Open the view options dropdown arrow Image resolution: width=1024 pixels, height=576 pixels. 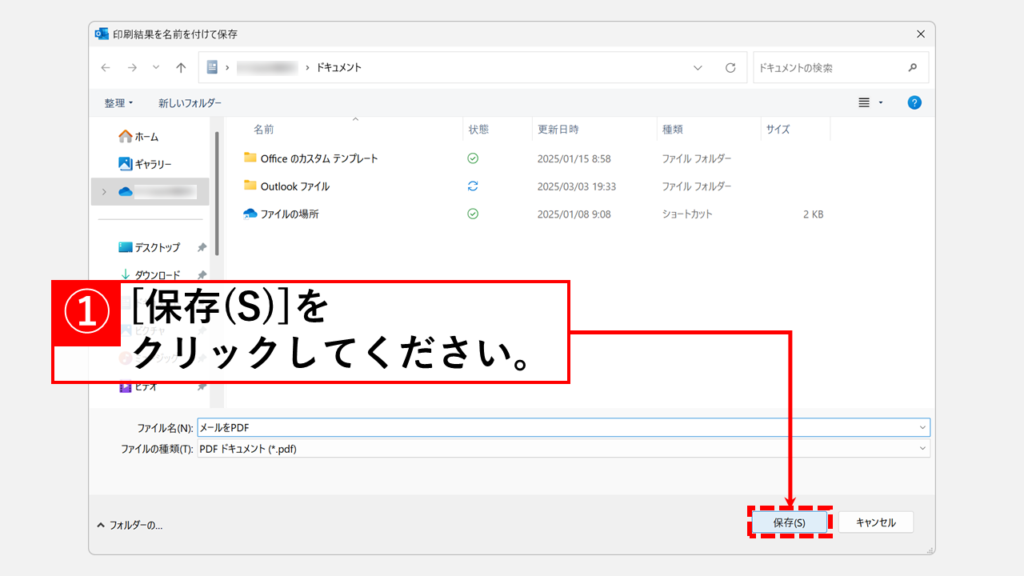point(881,103)
